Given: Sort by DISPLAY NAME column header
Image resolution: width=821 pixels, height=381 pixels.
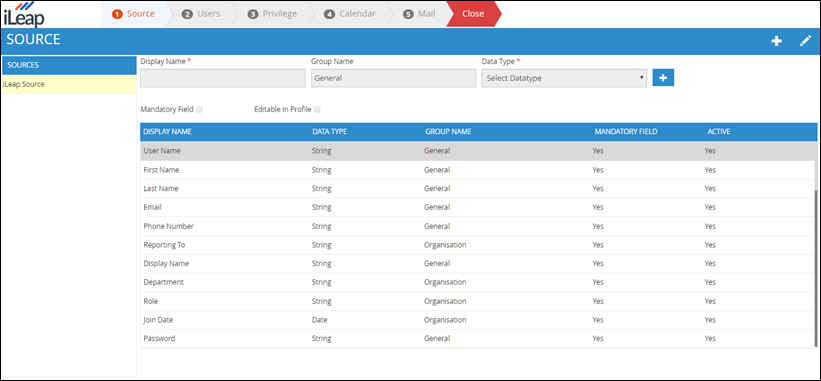Looking at the screenshot, I should tap(168, 132).
